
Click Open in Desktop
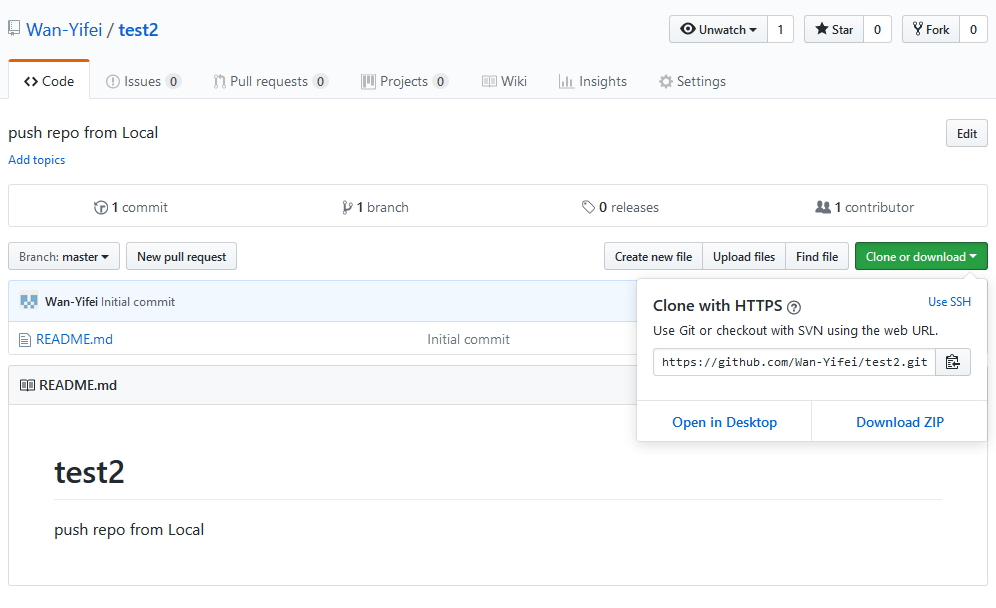[x=724, y=422]
